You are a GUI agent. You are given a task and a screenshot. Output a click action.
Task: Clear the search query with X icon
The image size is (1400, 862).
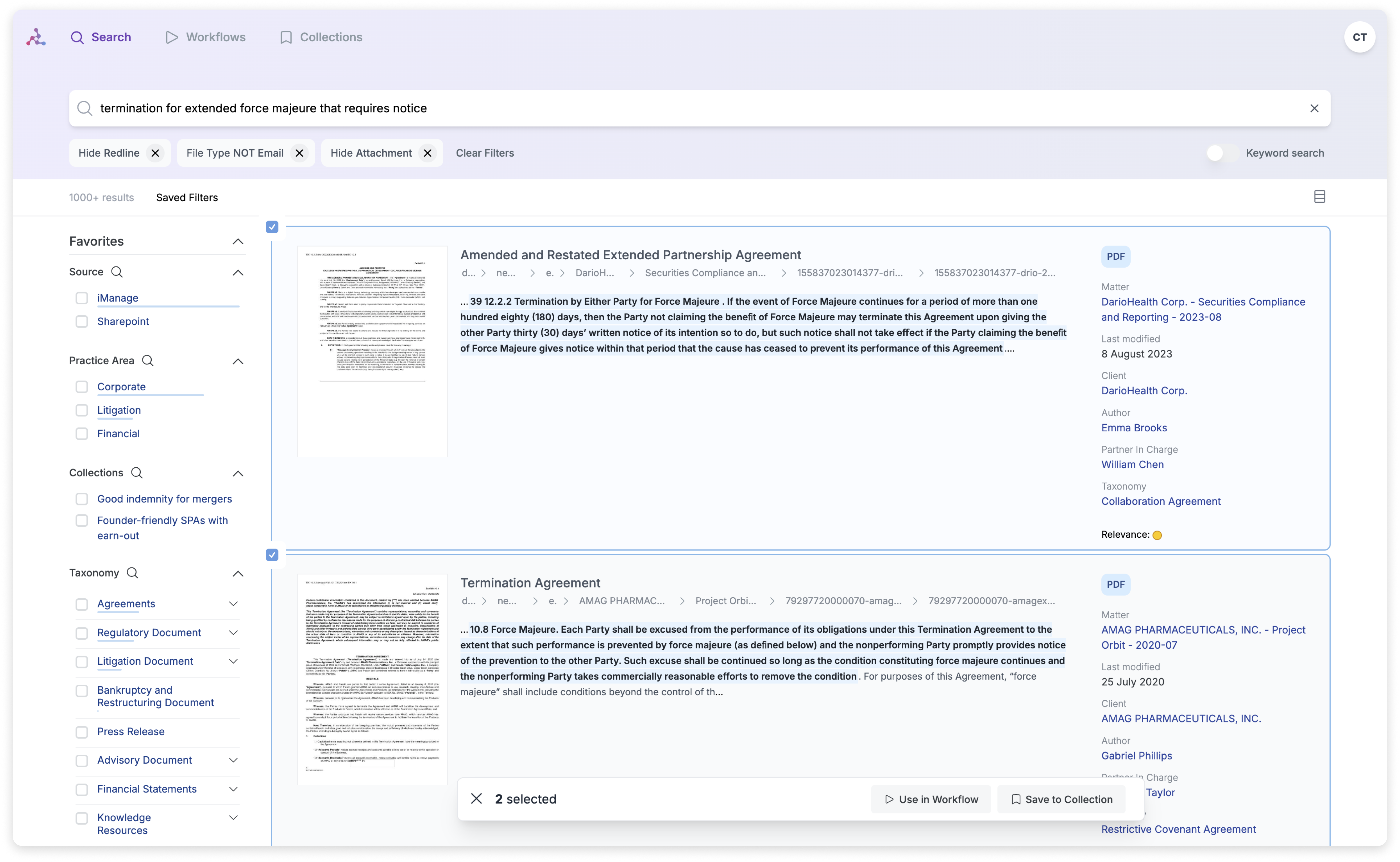[x=1314, y=108]
